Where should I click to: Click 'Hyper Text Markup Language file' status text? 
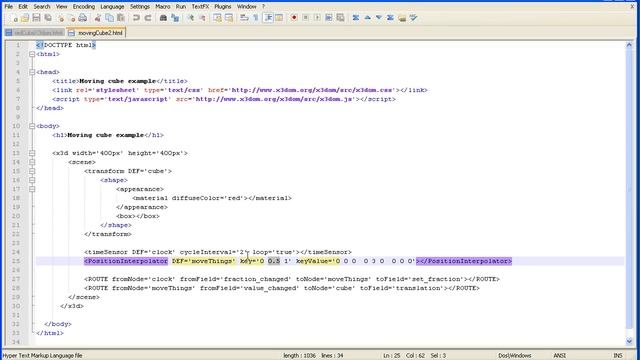pyautogui.click(x=42, y=356)
